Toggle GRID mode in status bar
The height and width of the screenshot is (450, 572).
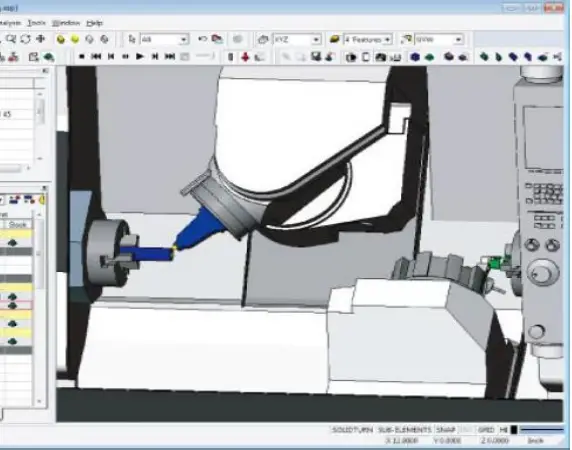pos(486,430)
